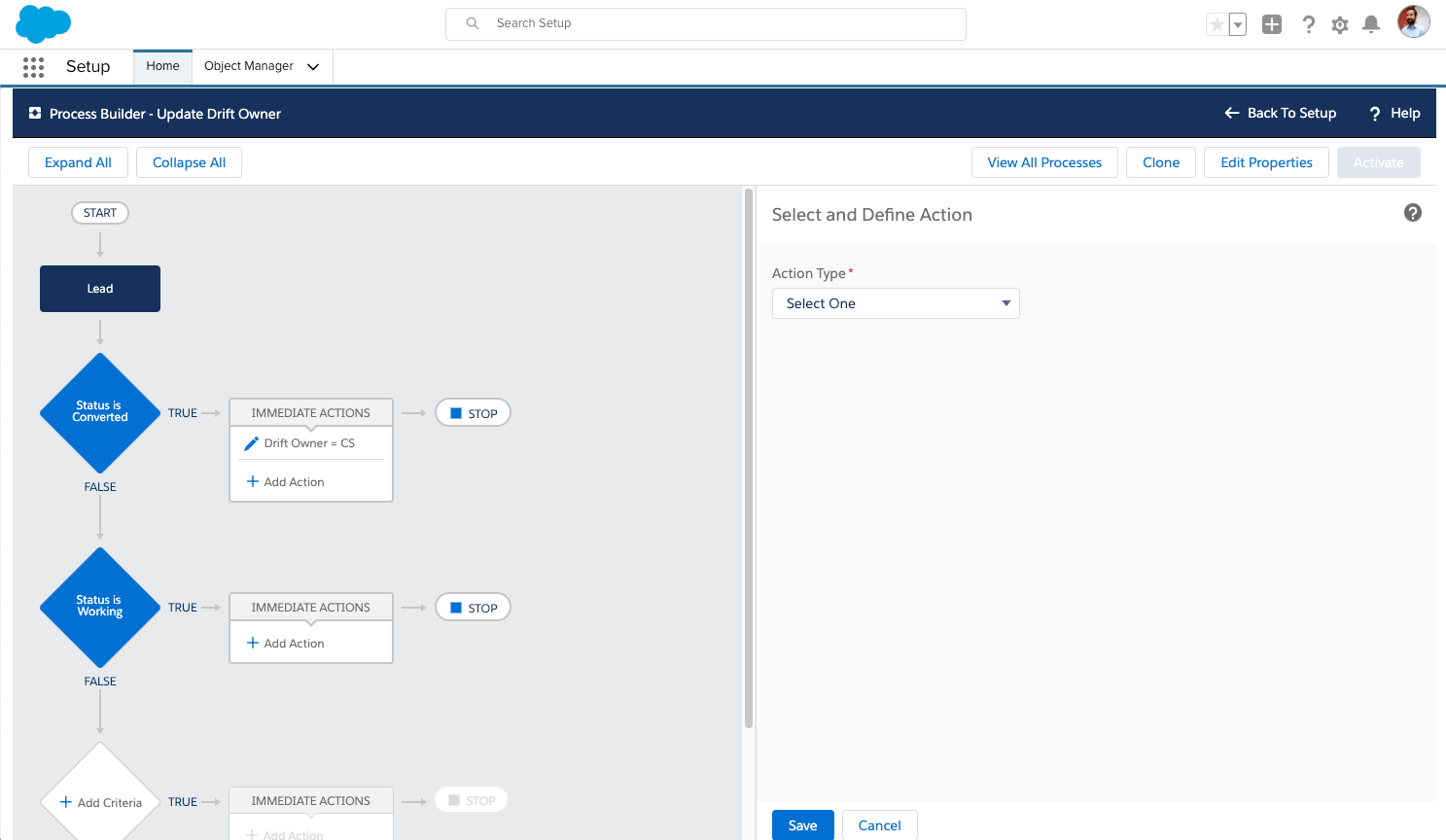This screenshot has width=1446, height=840.
Task: Open the App Launcher grid icon
Action: pyautogui.click(x=33, y=67)
